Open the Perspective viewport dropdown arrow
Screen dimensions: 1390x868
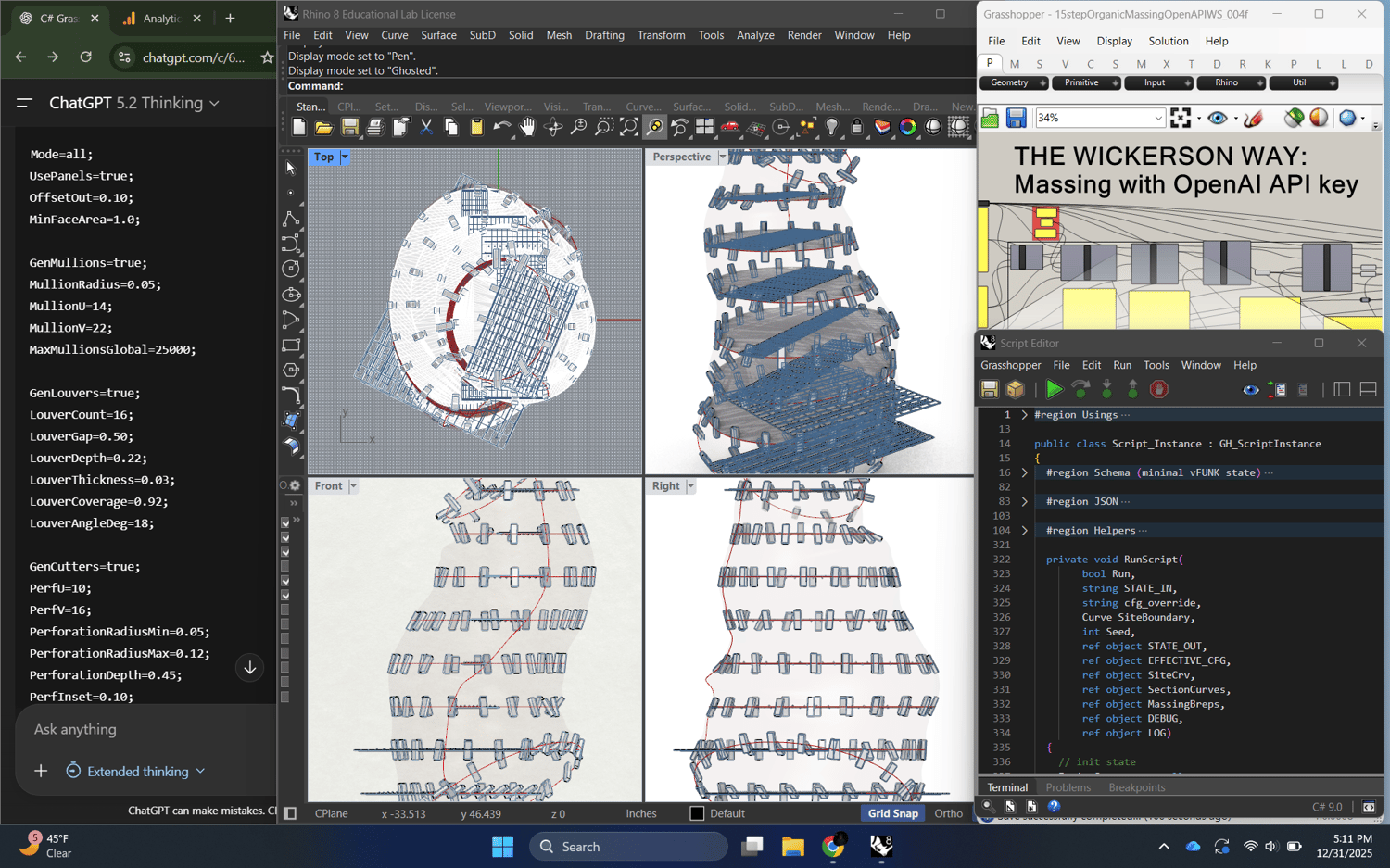coord(722,157)
